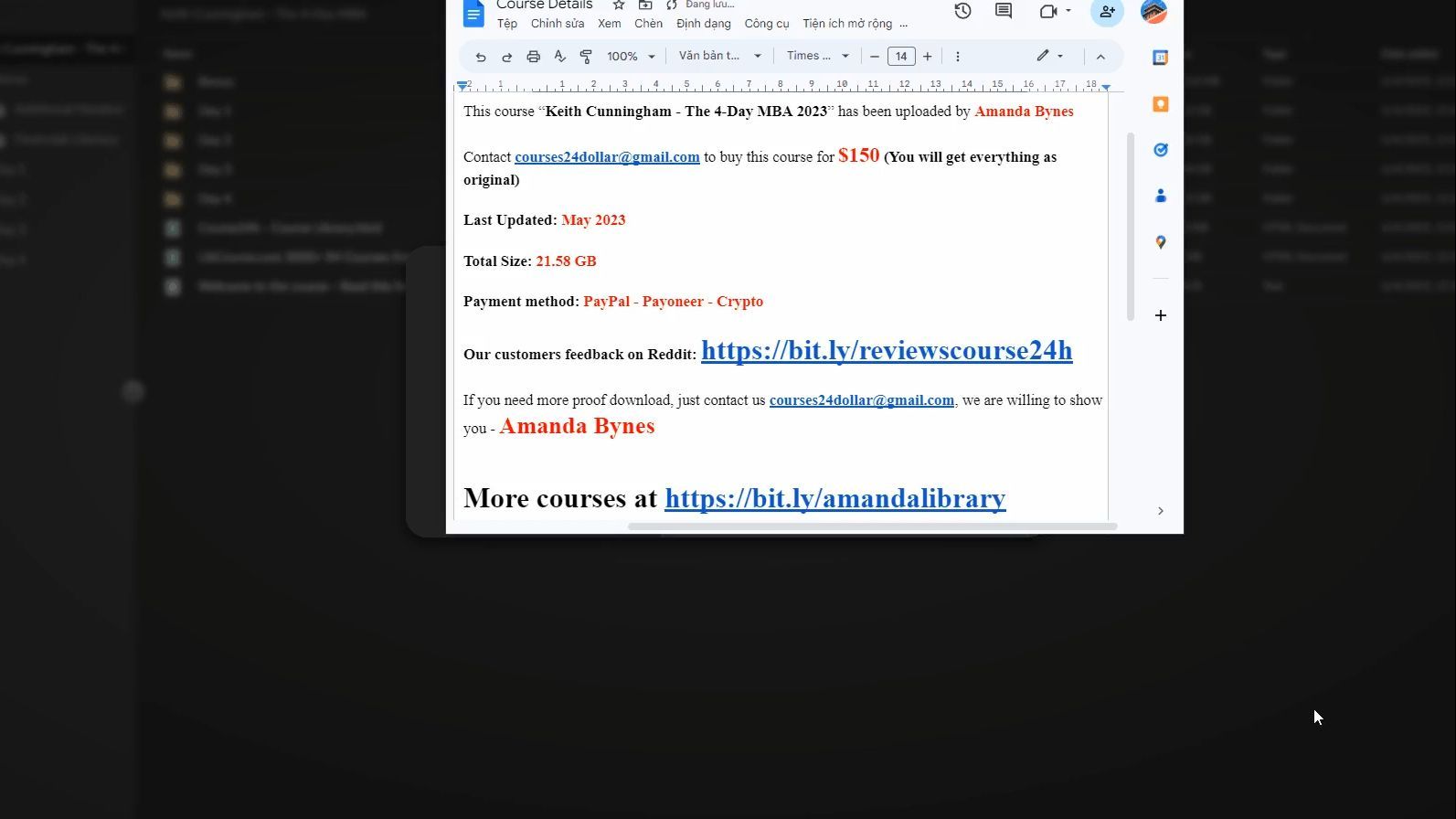Click the courses24dollar@gmail.com link in proof paragraph

862,400
